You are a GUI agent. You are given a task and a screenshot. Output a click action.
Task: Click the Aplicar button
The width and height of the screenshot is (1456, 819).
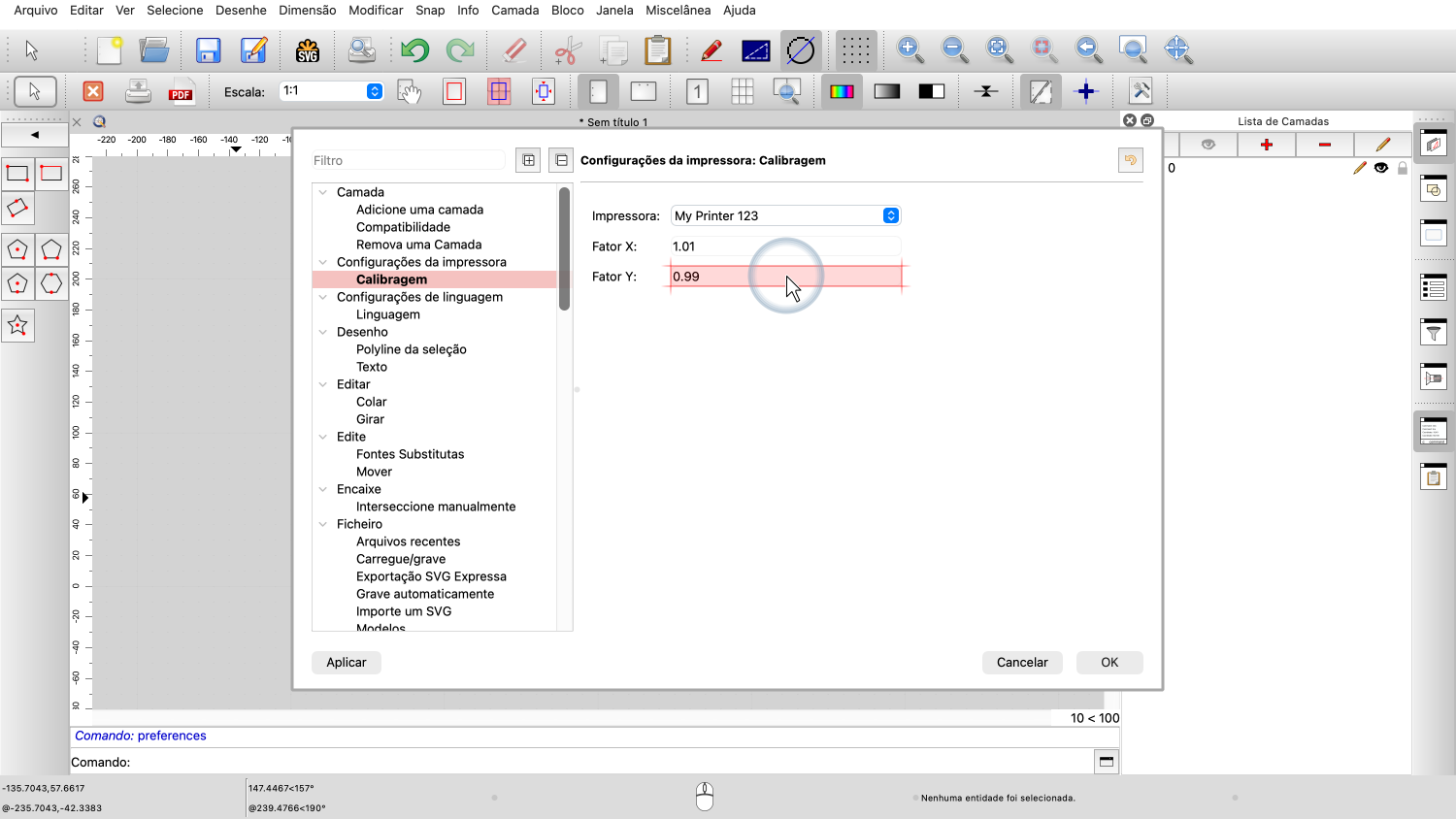(x=347, y=663)
